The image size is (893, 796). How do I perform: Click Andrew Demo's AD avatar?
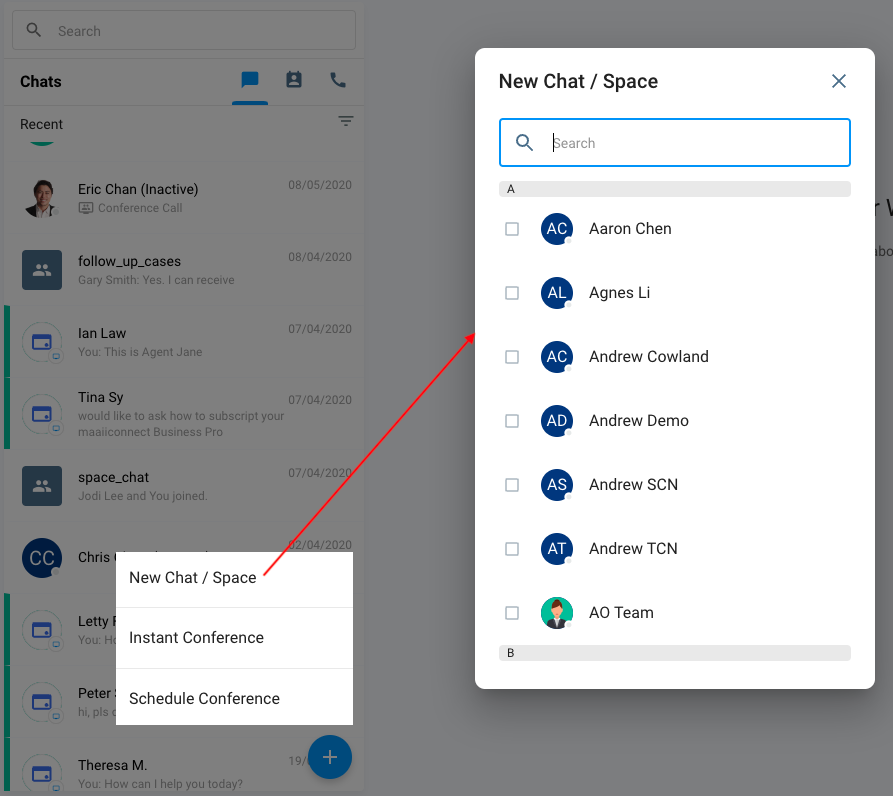pyautogui.click(x=556, y=421)
